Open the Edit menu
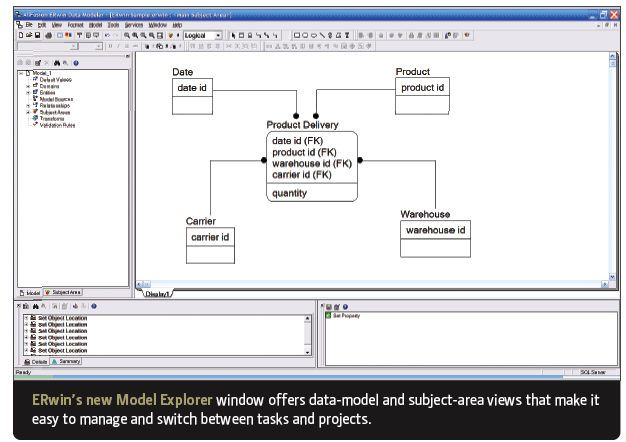 (x=42, y=25)
